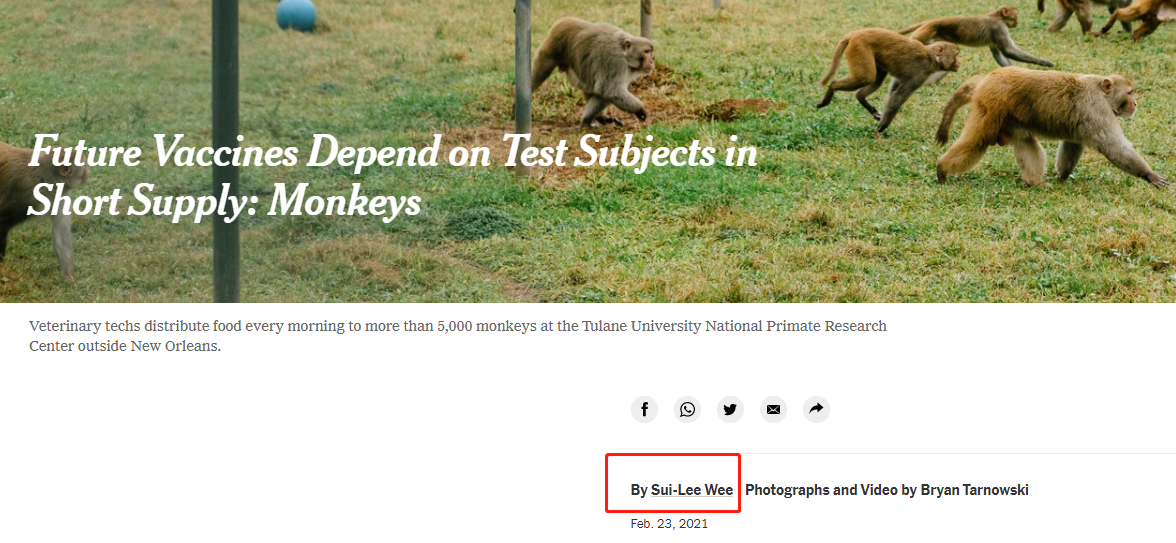Image resolution: width=1176 pixels, height=543 pixels.
Task: Click "Short Supply: Monkeys" headline line
Action: coord(224,203)
